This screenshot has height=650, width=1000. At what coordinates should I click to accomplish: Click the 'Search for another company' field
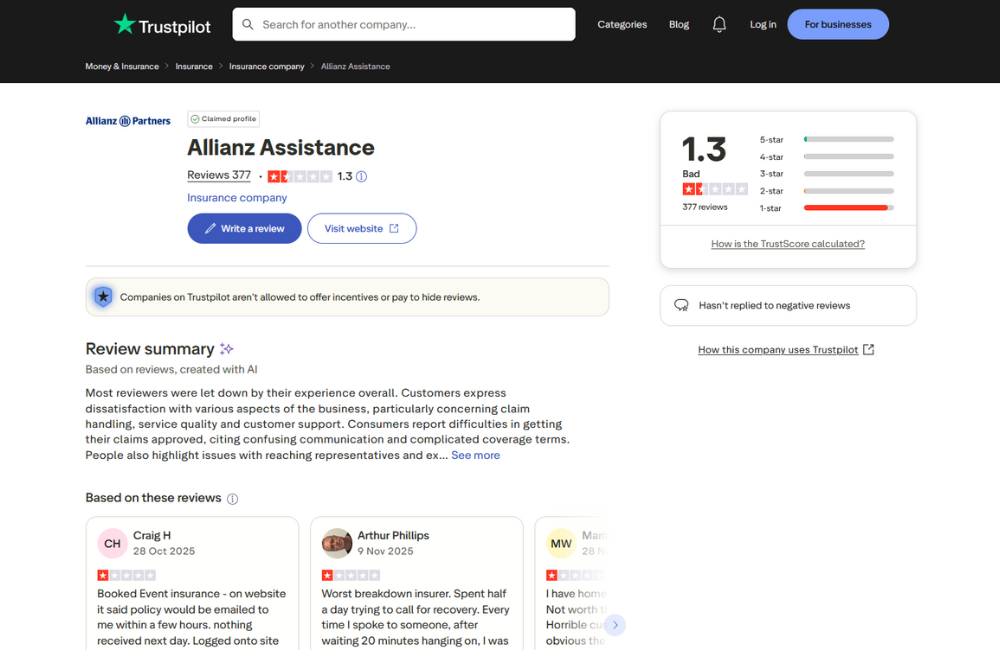[404, 25]
